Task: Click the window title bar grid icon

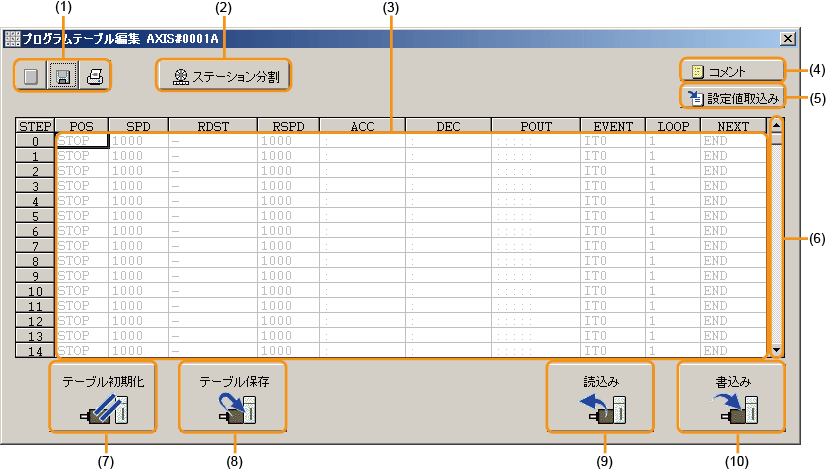Action: tap(12, 38)
